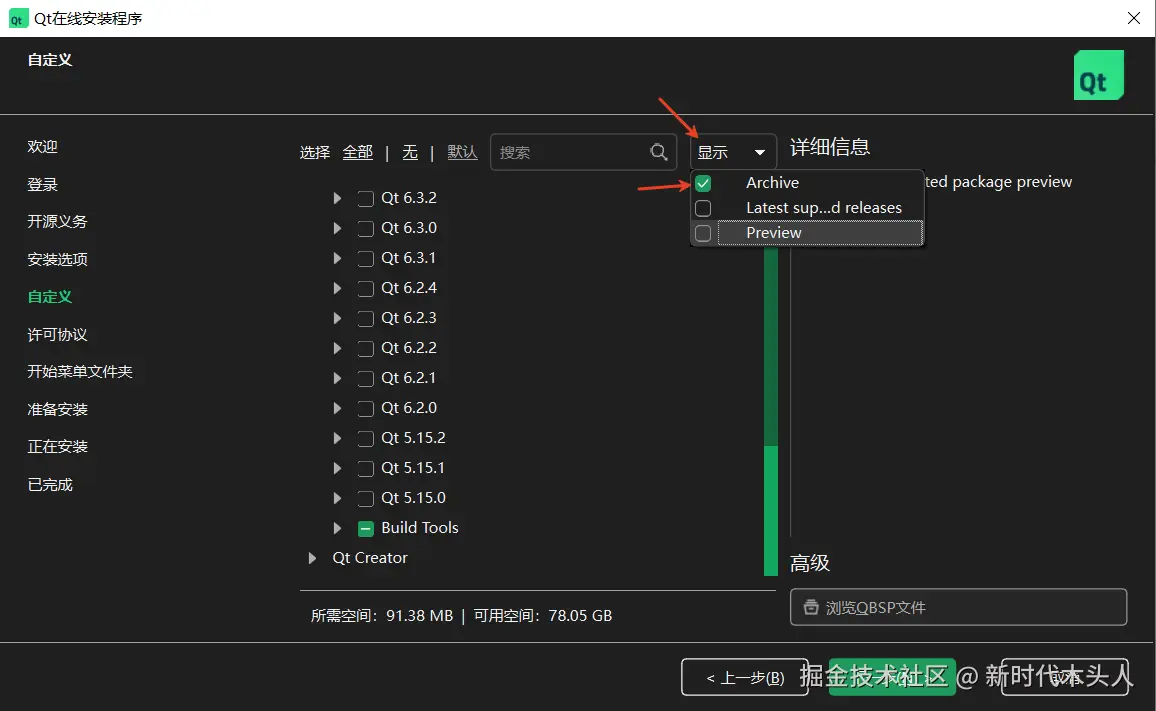Check the Qt 6.2.0 checkbox
The image size is (1156, 711).
366,409
